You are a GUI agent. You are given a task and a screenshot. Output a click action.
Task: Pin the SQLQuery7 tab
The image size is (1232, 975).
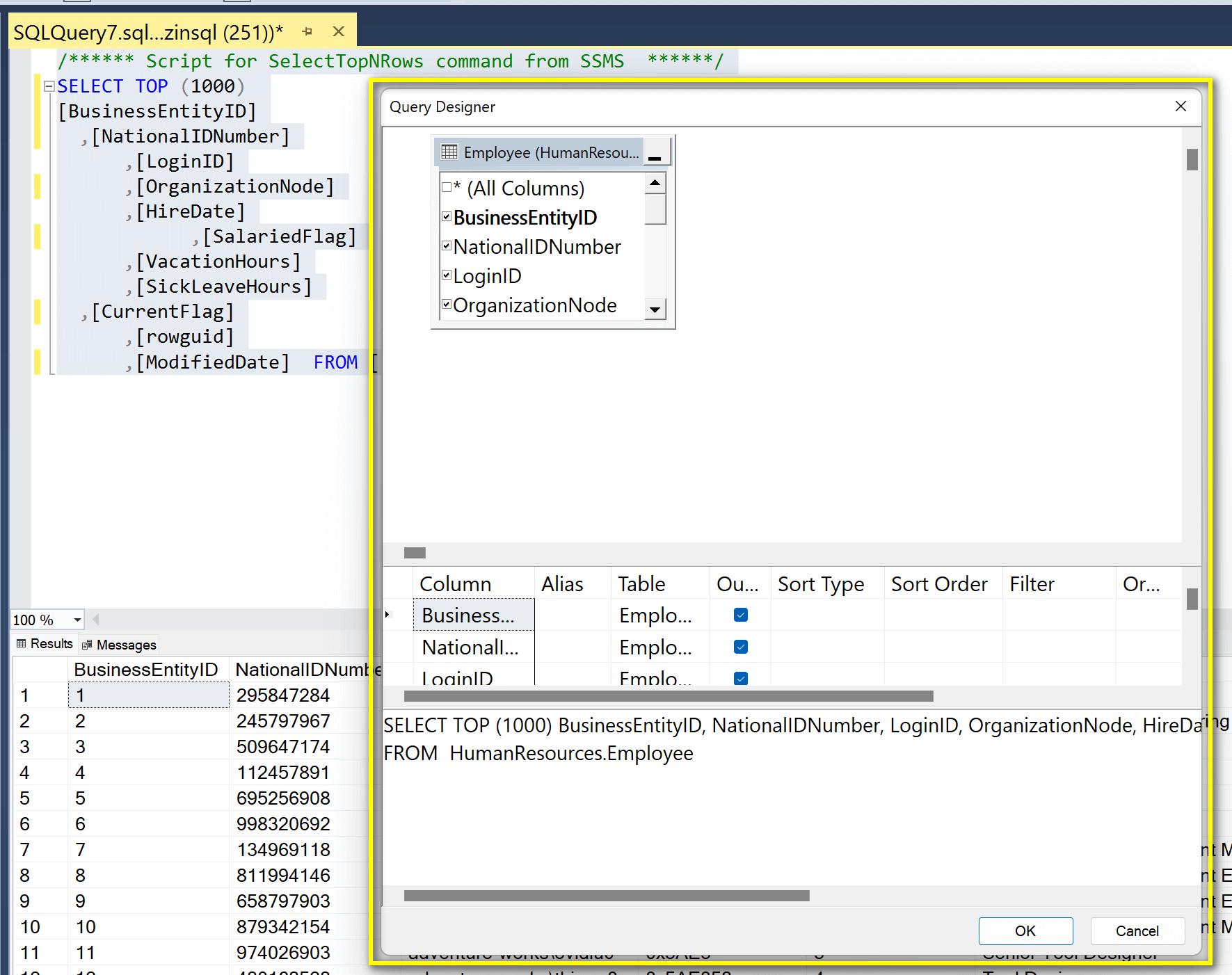point(307,31)
